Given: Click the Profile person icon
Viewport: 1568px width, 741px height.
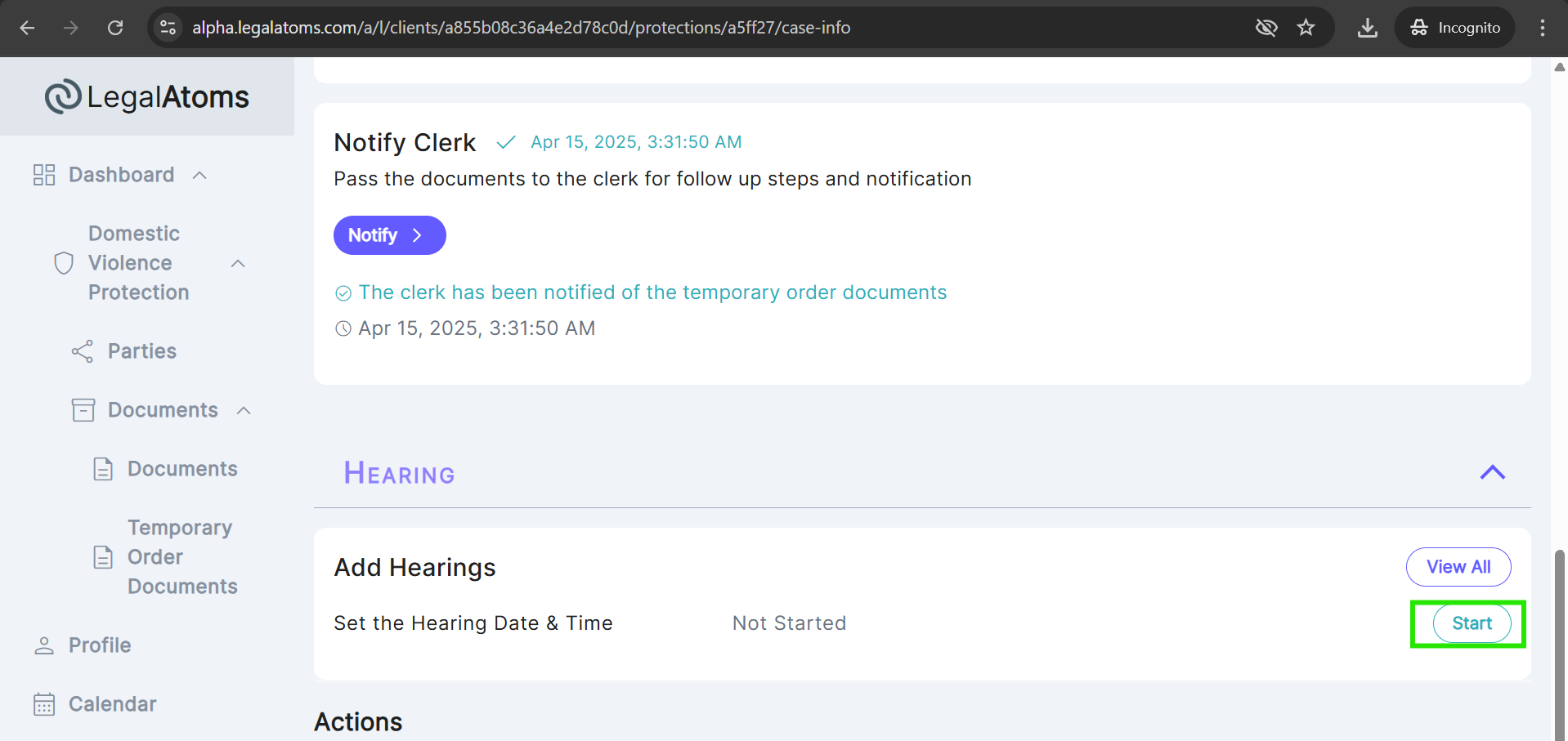Looking at the screenshot, I should pyautogui.click(x=44, y=645).
